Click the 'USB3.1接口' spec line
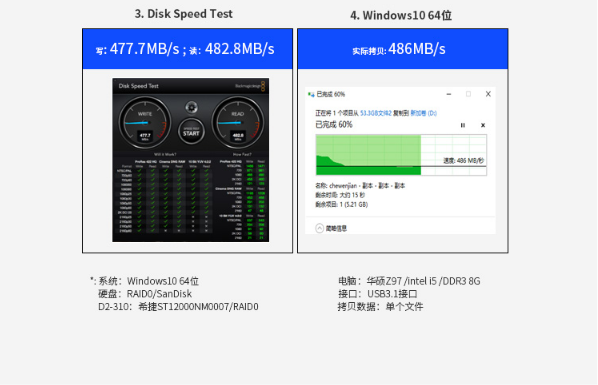The height and width of the screenshot is (385, 598). [x=377, y=294]
